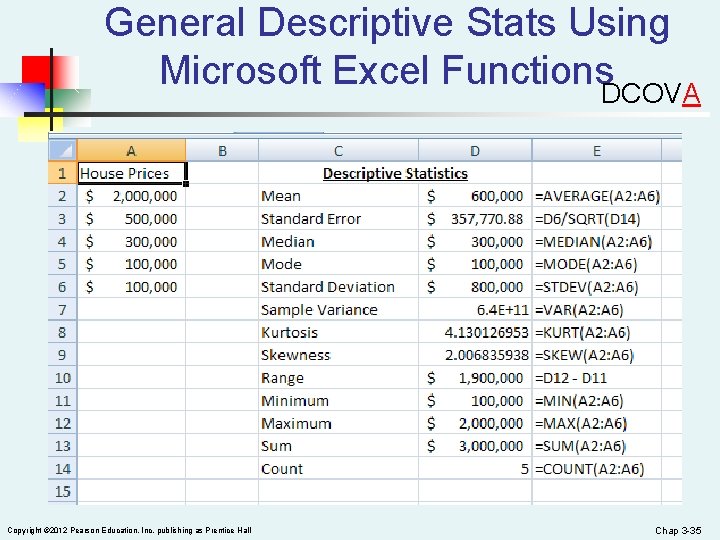Click the =MODE(A2:A6) formula cell
Viewport: 720px width, 540px height.
(596, 264)
